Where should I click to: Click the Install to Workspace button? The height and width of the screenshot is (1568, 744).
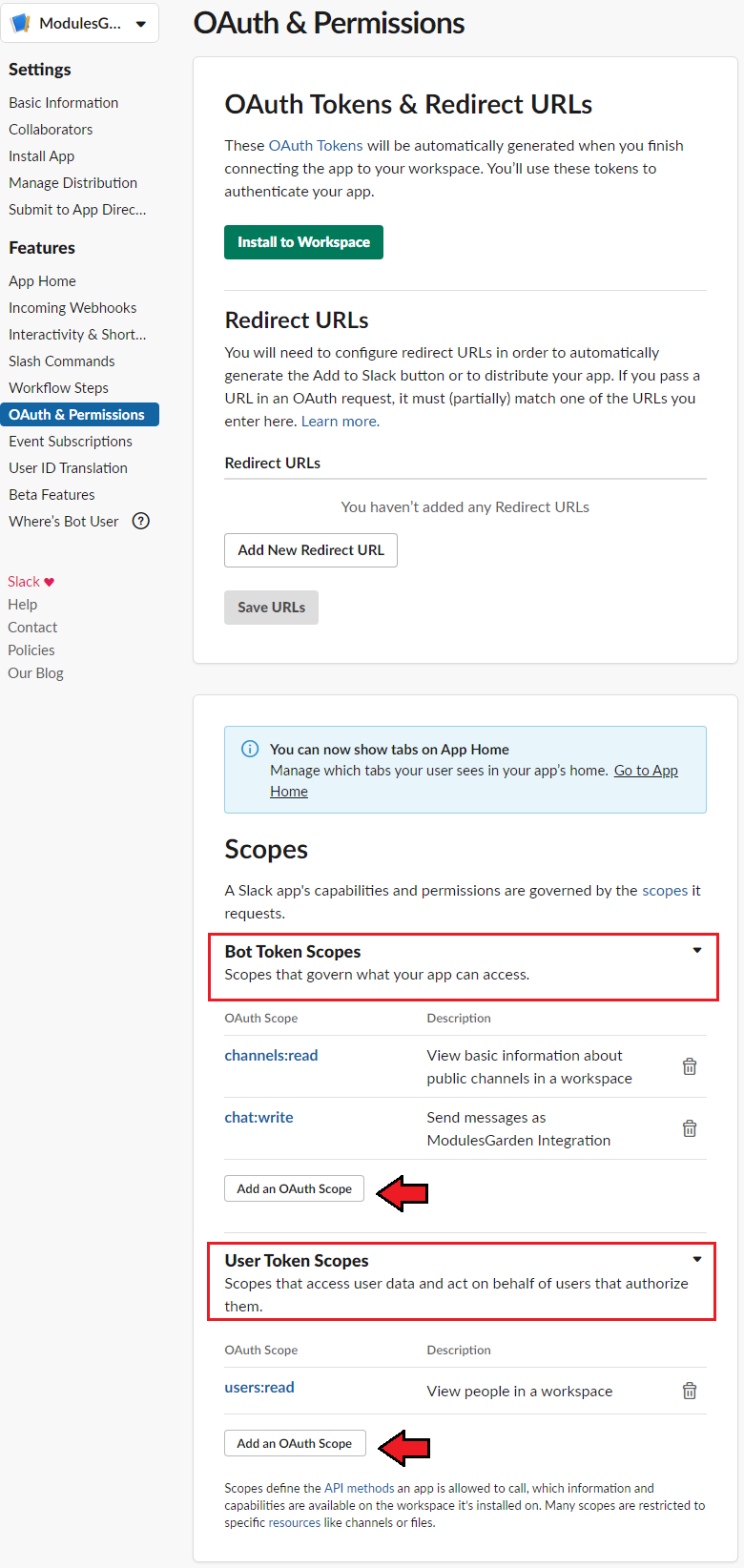tap(303, 242)
